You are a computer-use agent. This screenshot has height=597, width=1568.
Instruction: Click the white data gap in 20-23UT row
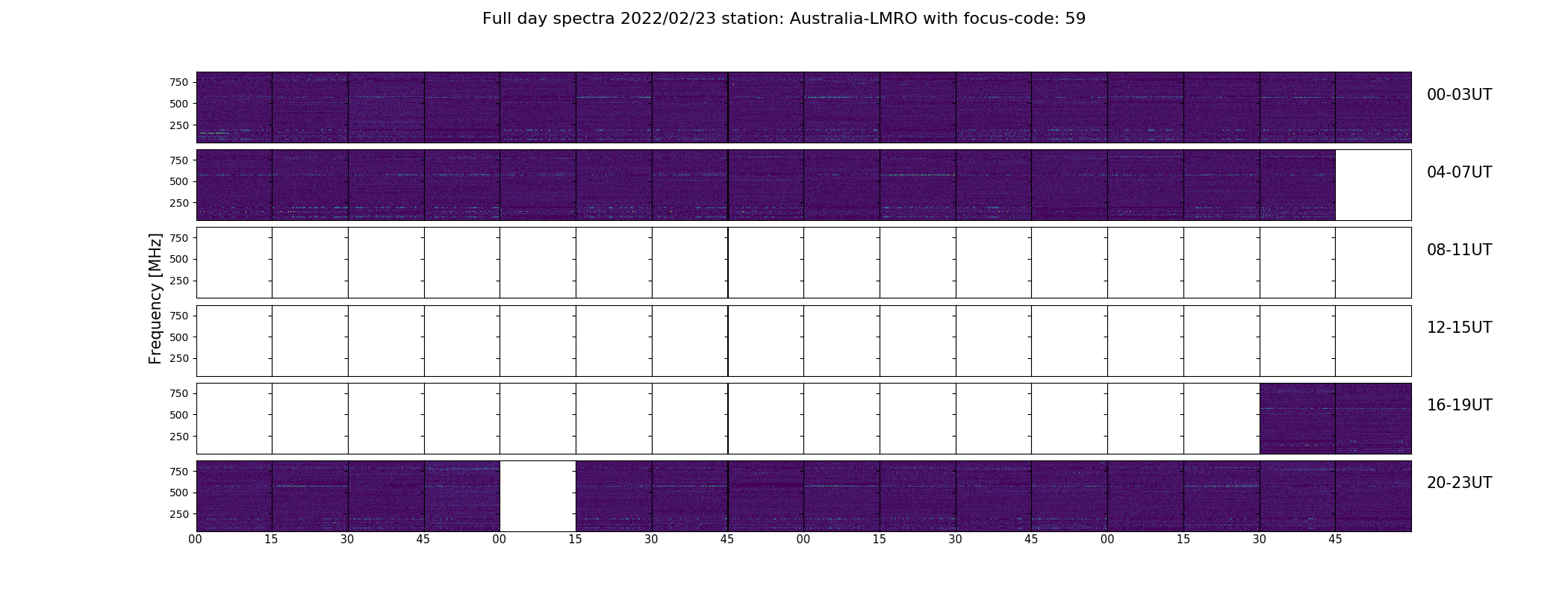tap(538, 496)
